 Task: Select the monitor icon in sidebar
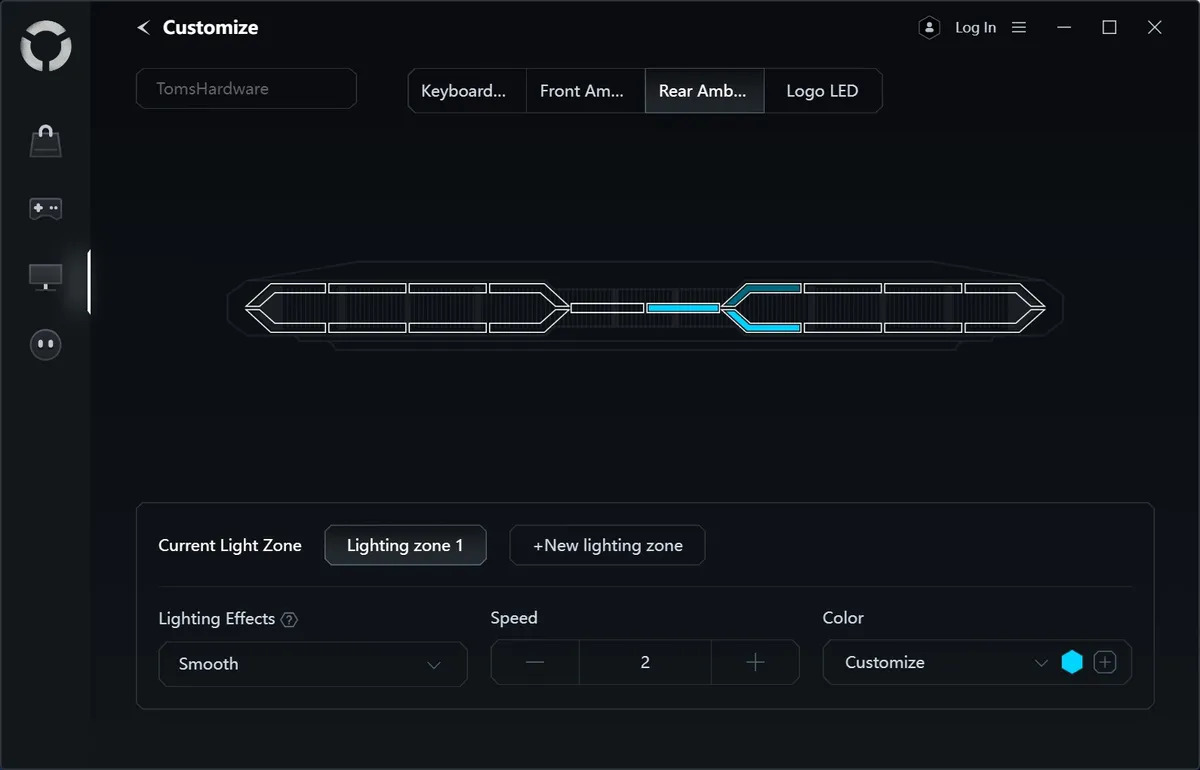coord(46,277)
